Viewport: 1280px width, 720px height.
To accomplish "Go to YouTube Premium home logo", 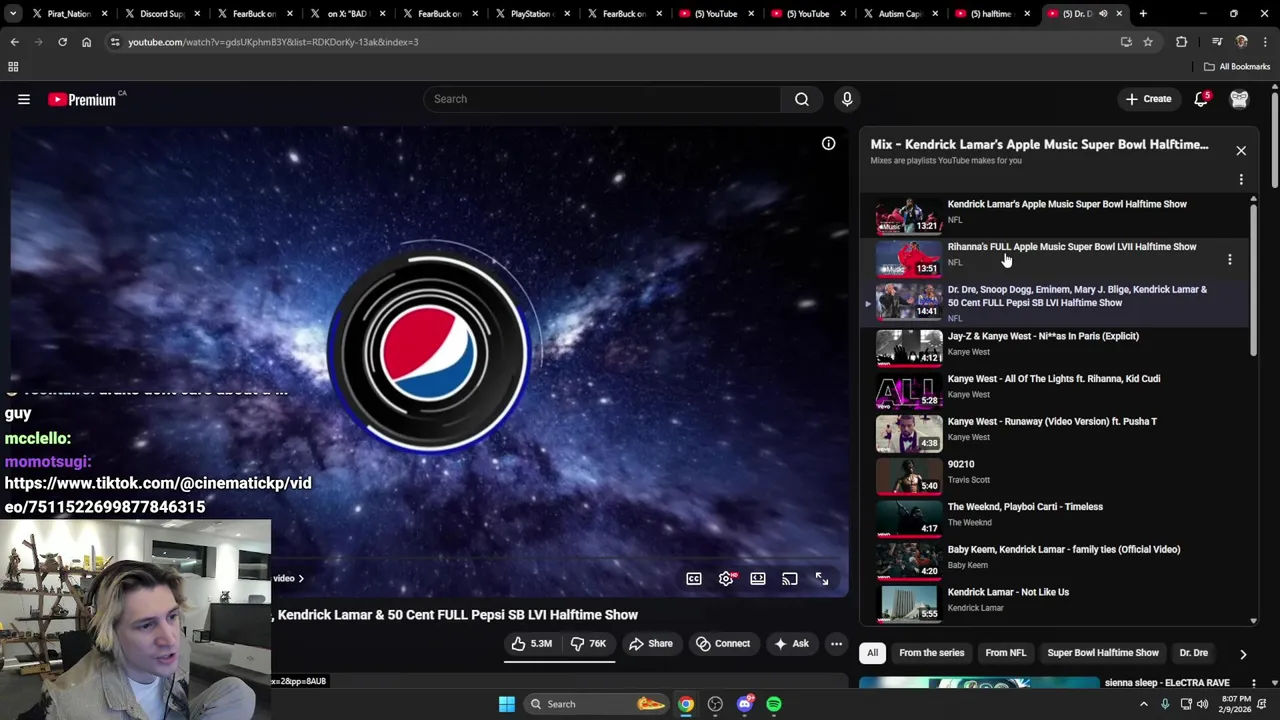I will point(84,99).
